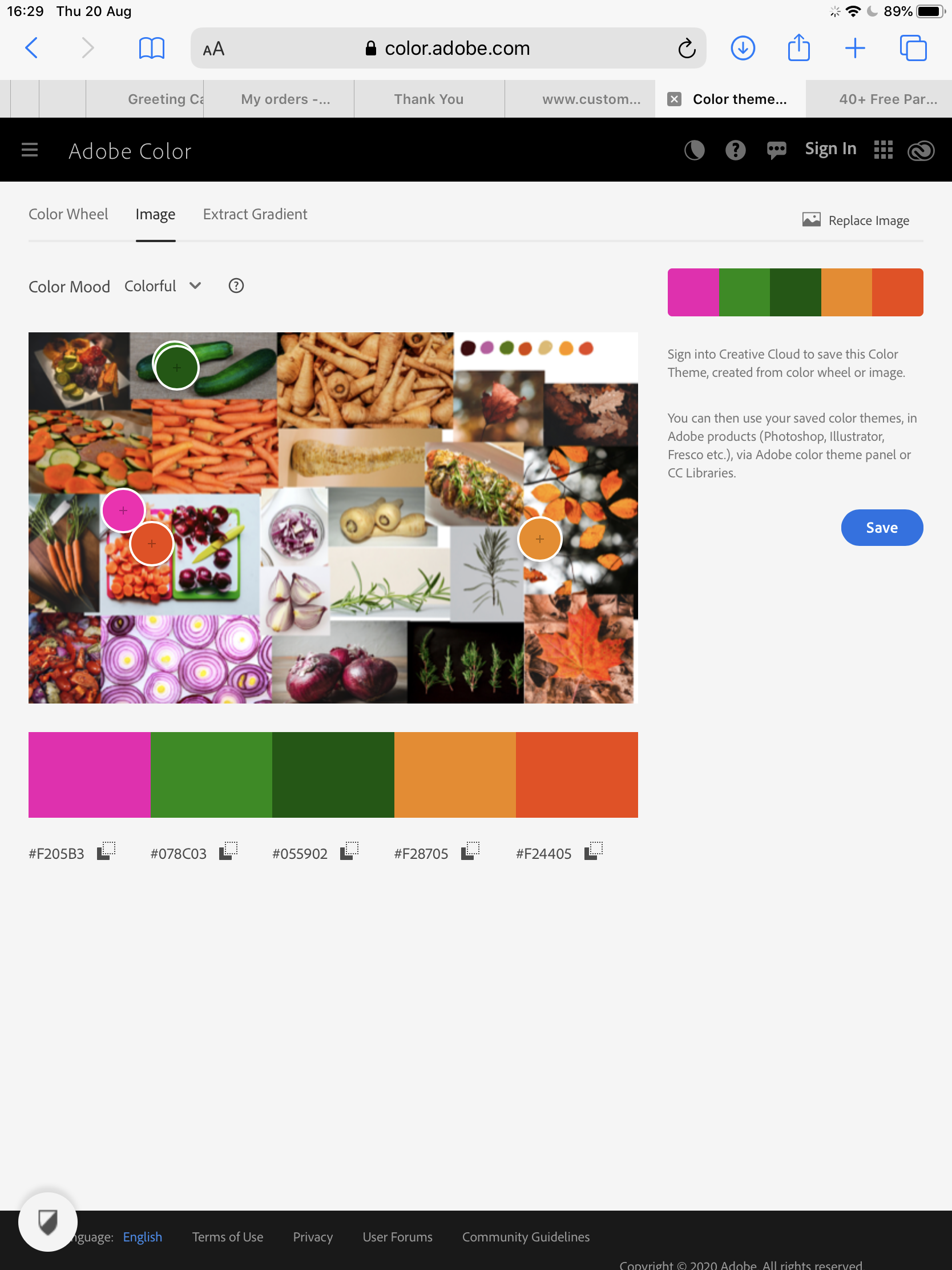Click the blue Save button
The height and width of the screenshot is (1270, 952).
point(882,528)
